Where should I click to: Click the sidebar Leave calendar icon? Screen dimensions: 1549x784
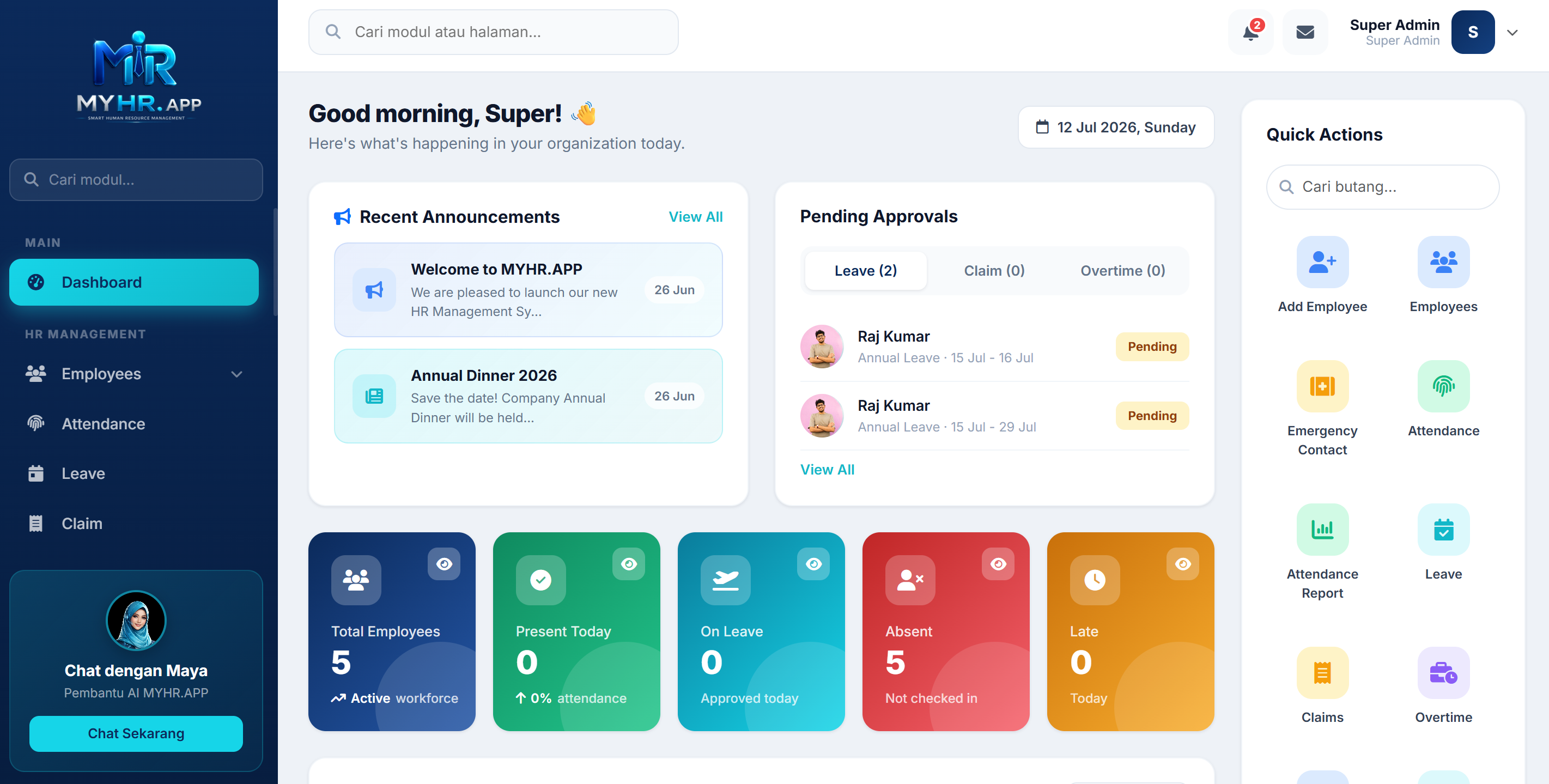click(x=36, y=474)
